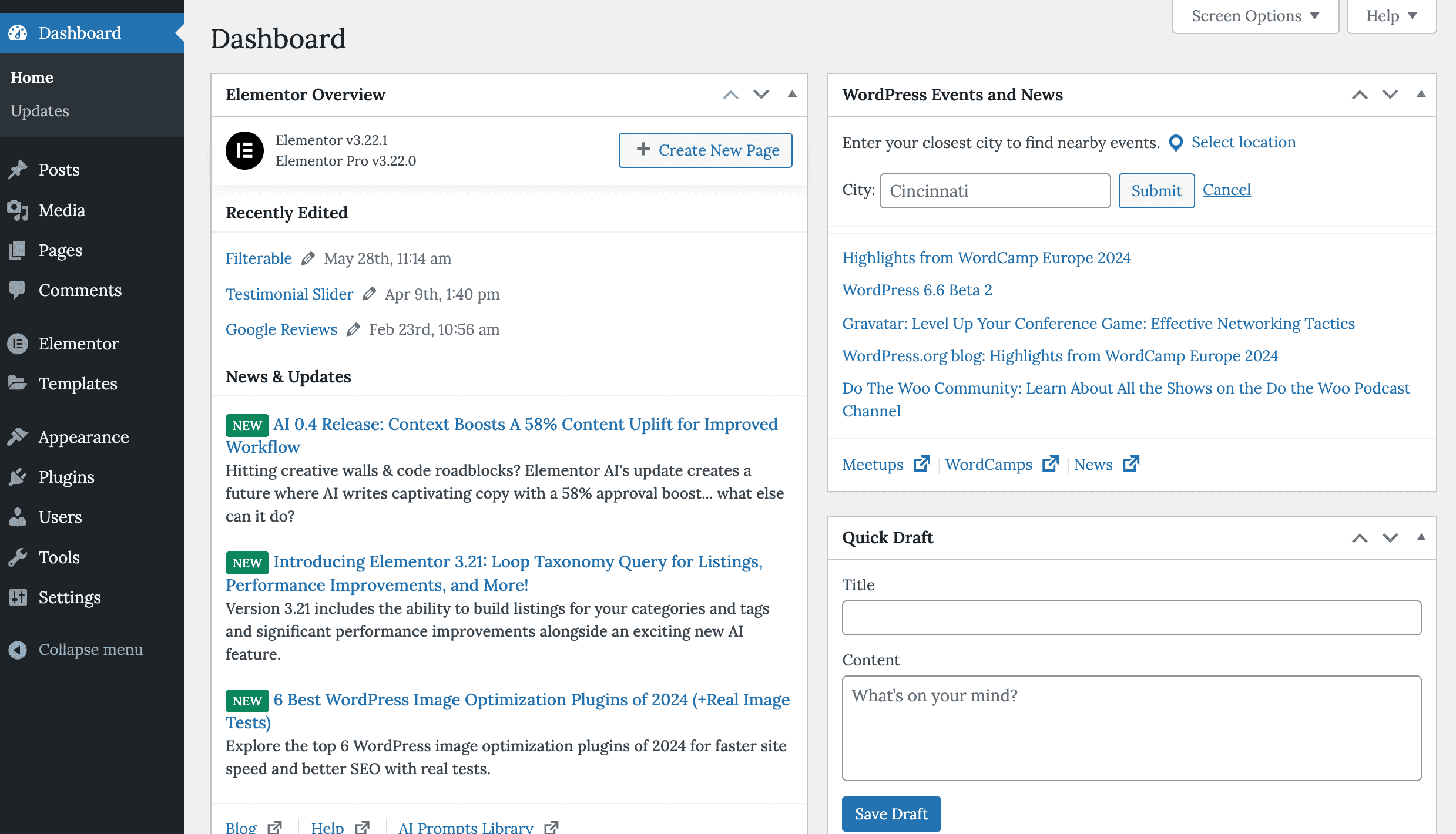Click the Elementor sidebar logo icon
This screenshot has height=834, width=1456.
pos(18,344)
